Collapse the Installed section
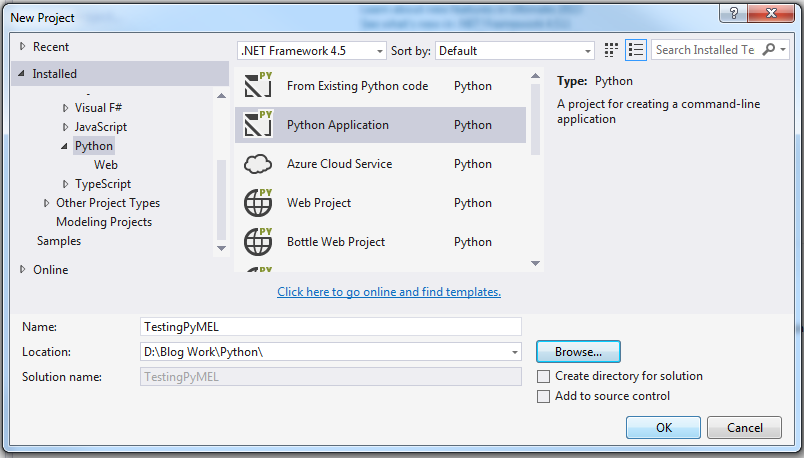The height and width of the screenshot is (458, 804). pyautogui.click(x=21, y=73)
